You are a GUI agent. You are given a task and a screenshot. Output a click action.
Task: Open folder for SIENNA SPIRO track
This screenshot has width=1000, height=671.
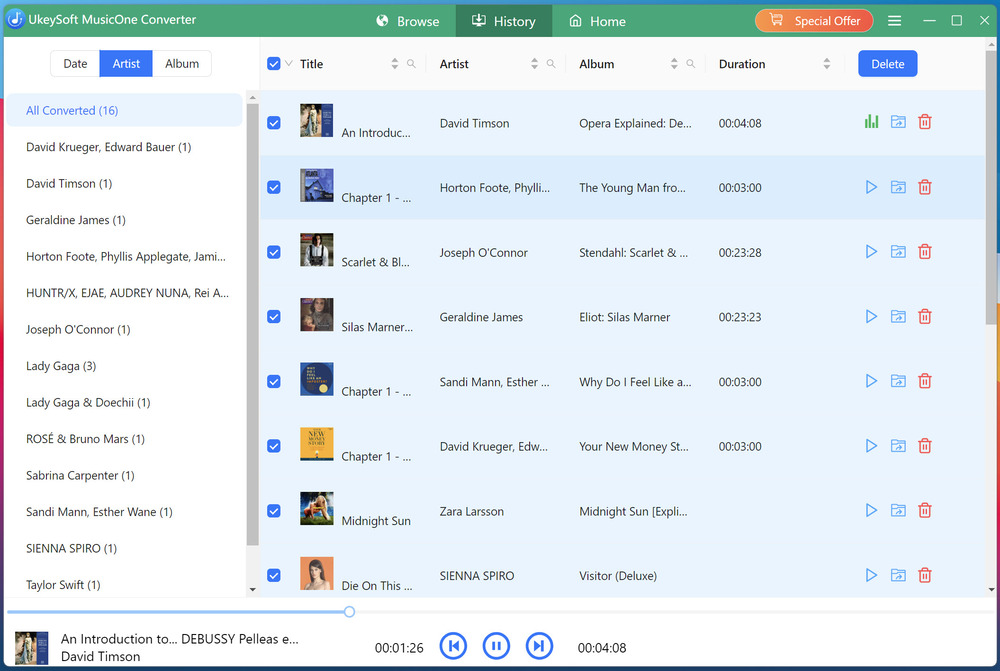[898, 575]
